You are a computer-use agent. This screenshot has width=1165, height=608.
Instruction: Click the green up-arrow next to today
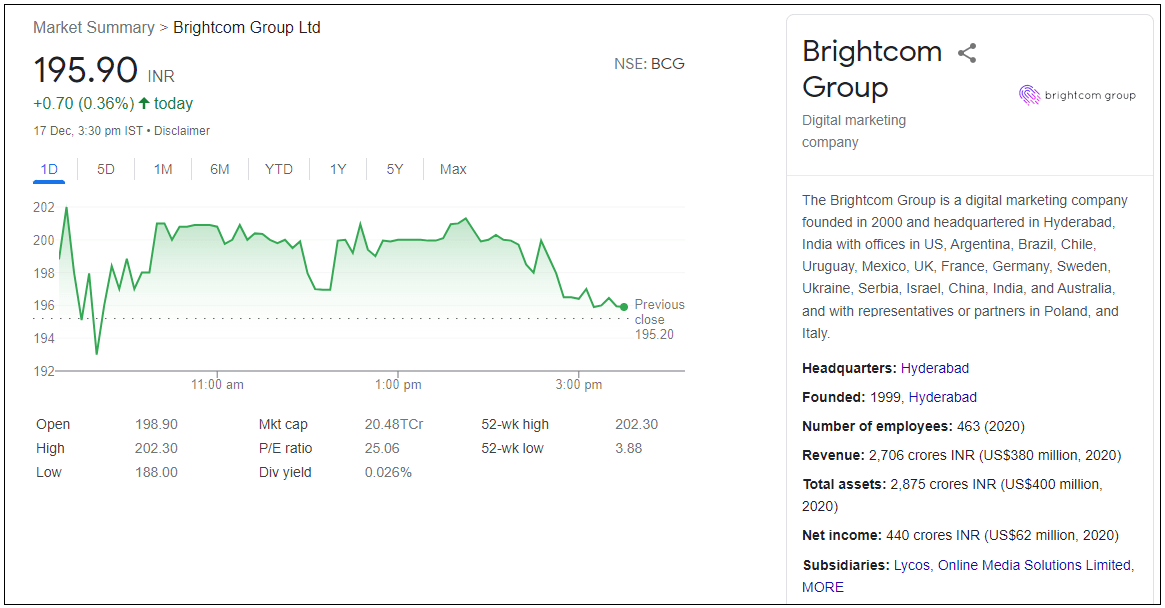coord(144,103)
